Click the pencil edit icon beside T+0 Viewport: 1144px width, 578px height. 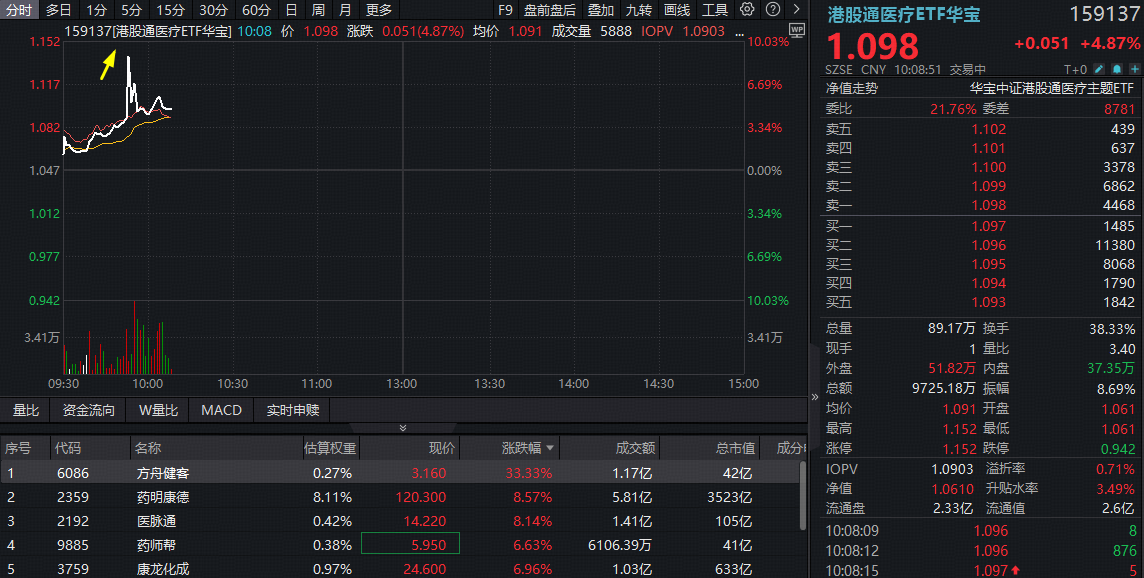tap(1099, 69)
